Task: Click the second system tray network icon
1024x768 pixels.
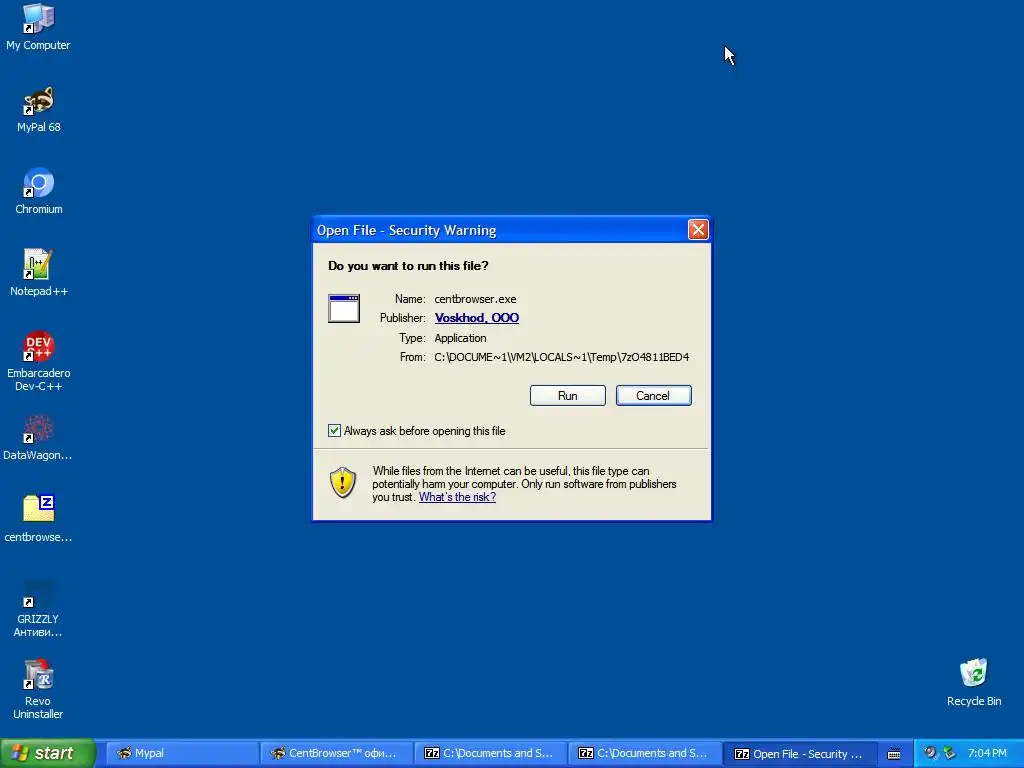Action: tap(950, 753)
